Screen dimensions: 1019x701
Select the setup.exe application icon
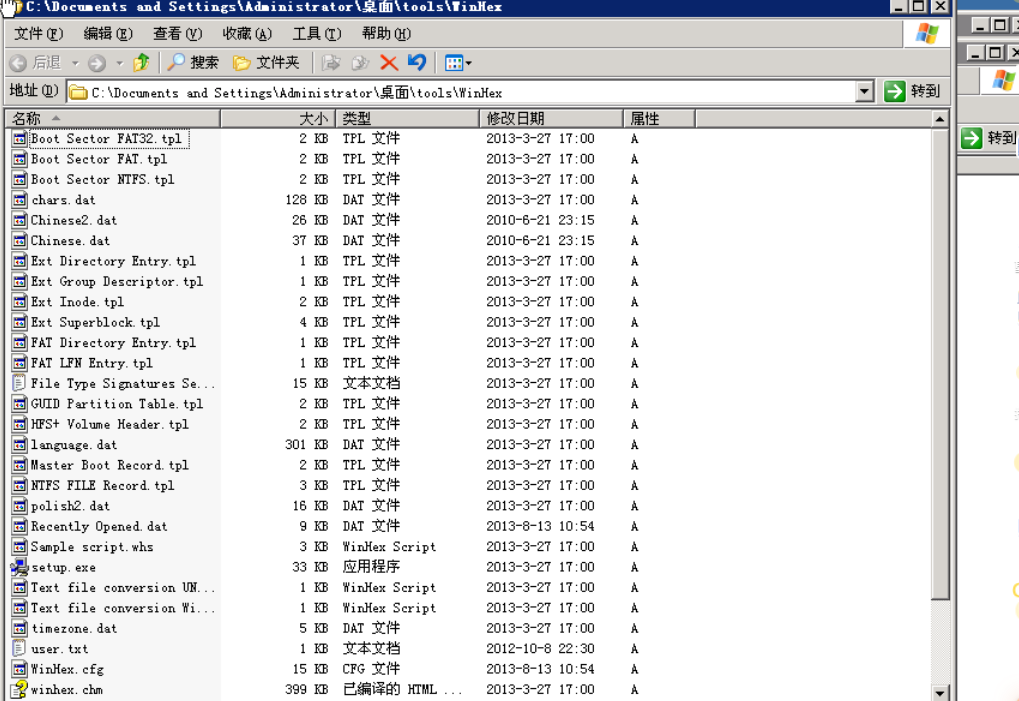pyautogui.click(x=19, y=567)
